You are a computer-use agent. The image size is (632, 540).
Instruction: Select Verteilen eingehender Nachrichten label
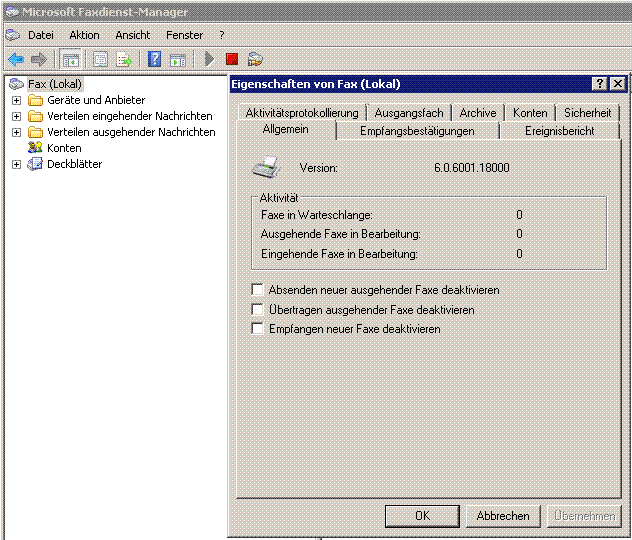click(129, 116)
